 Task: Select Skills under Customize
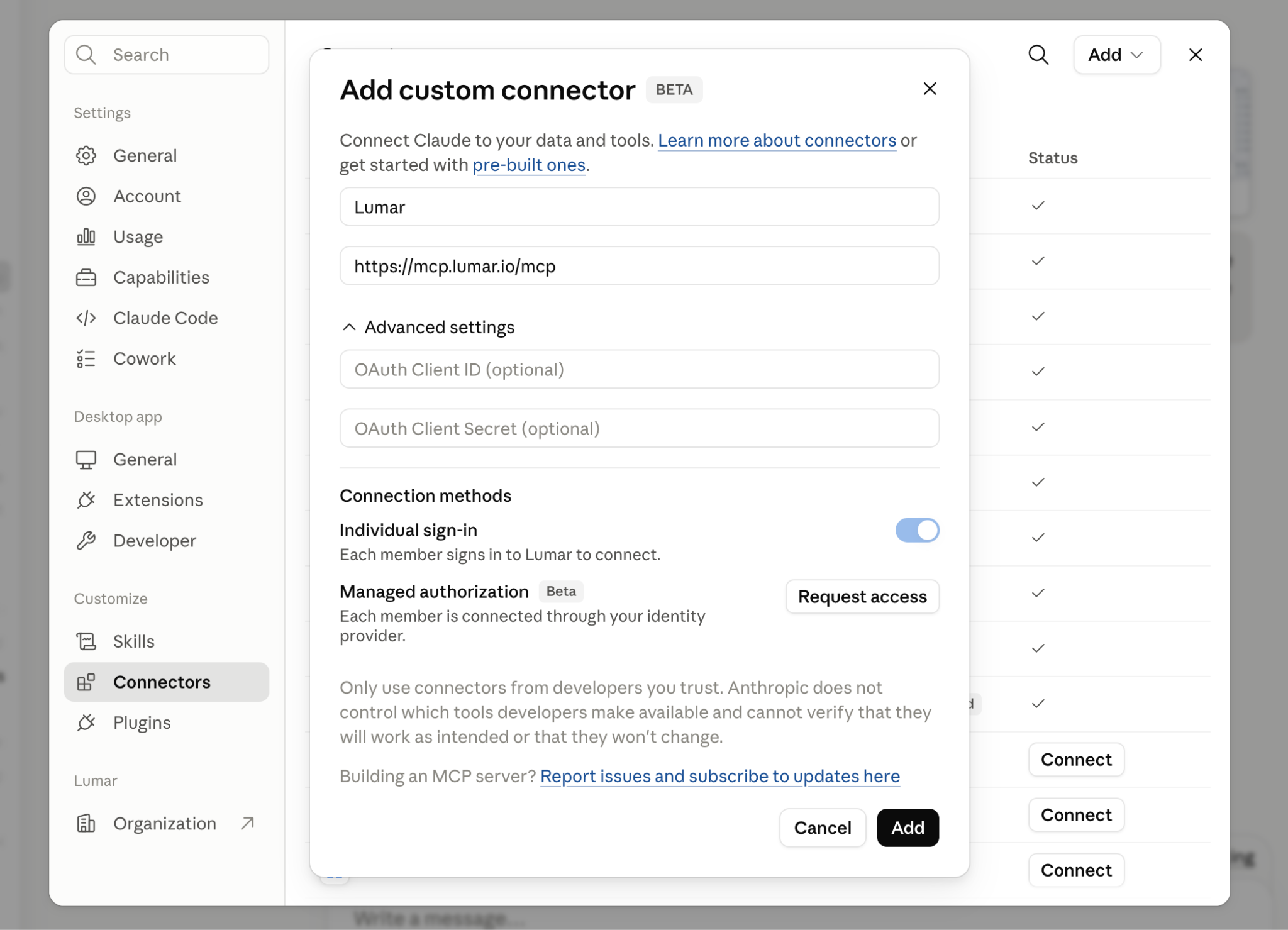pyautogui.click(x=167, y=641)
